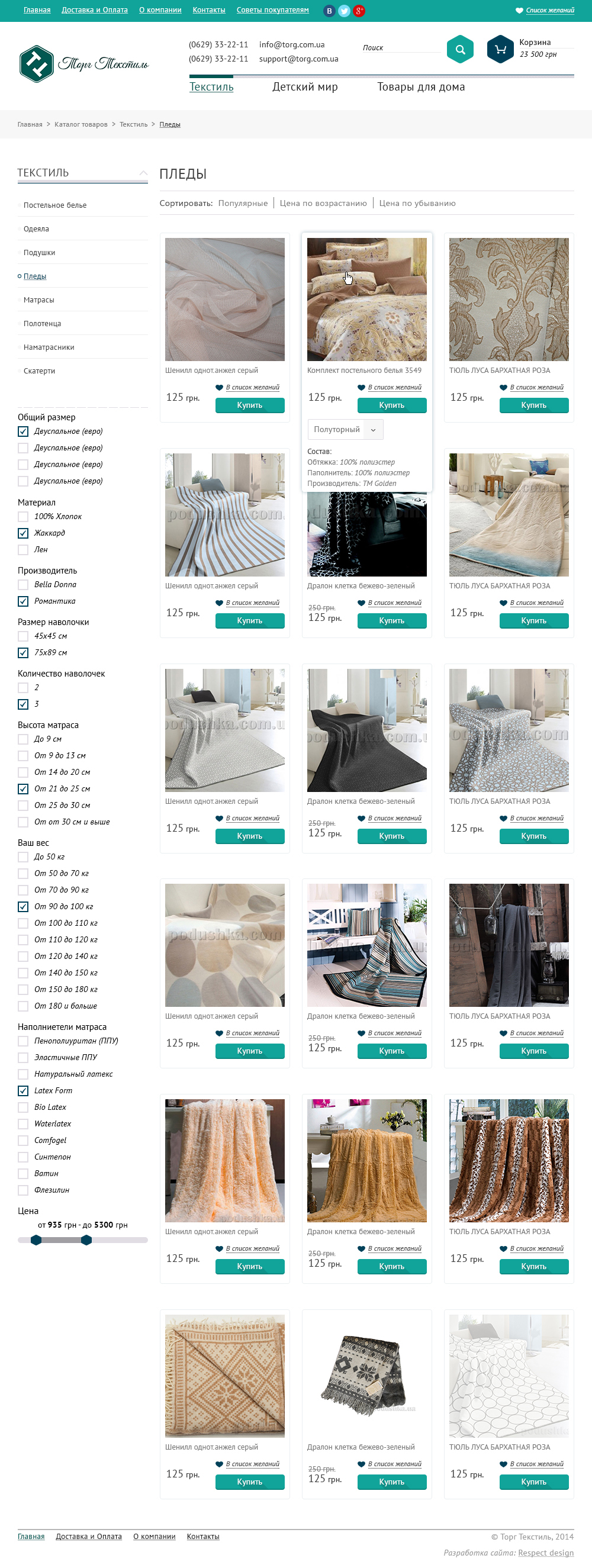Viewport: 592px width, 1568px height.
Task: Select Товары для дома menu tab
Action: 421,87
